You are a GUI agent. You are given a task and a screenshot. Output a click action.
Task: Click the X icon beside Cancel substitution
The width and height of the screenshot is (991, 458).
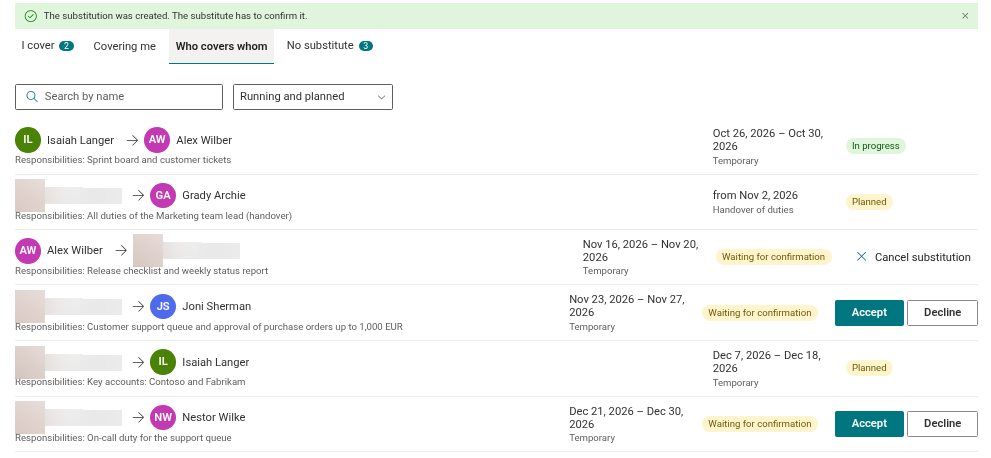click(861, 256)
